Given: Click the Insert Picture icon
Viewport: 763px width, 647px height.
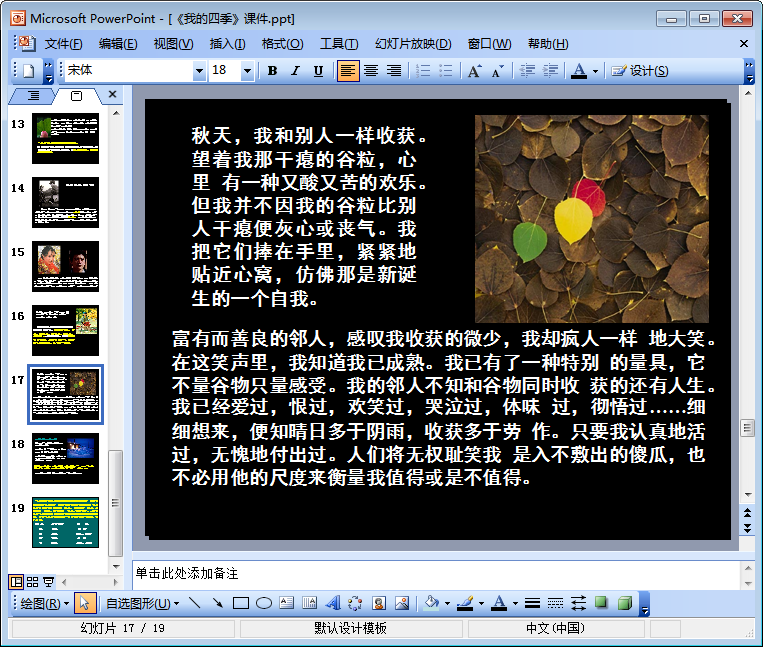Looking at the screenshot, I should point(402,603).
